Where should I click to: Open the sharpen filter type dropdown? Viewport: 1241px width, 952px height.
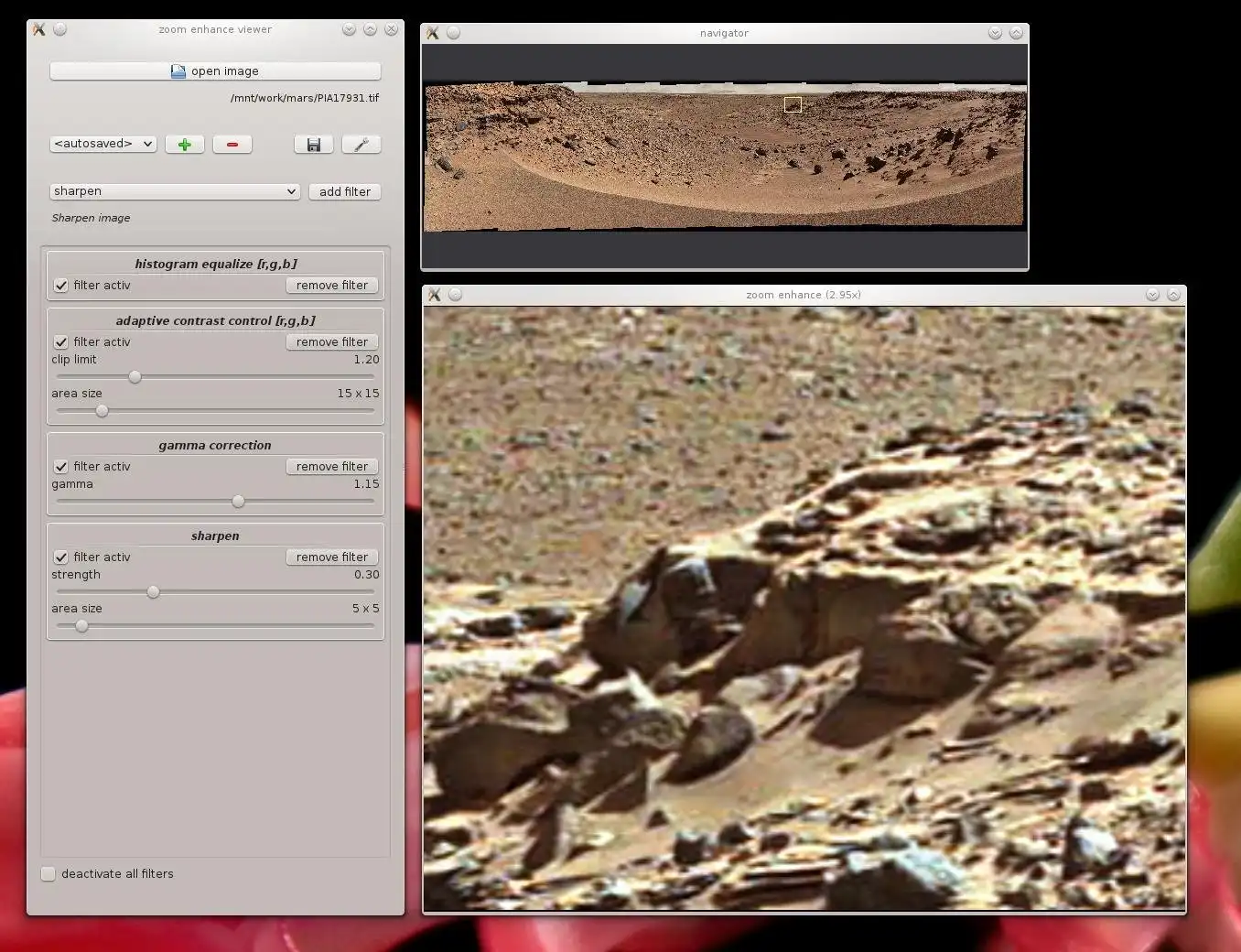point(175,192)
